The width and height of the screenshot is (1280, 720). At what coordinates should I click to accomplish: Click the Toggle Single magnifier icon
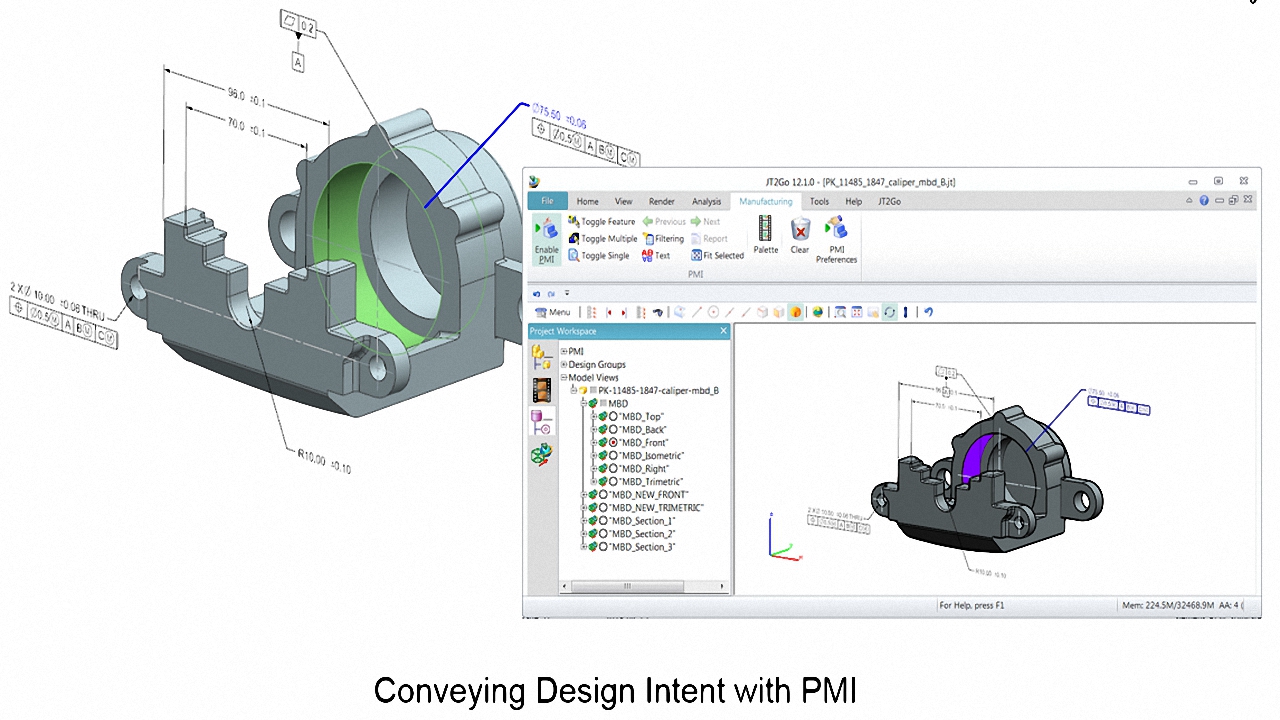click(574, 255)
